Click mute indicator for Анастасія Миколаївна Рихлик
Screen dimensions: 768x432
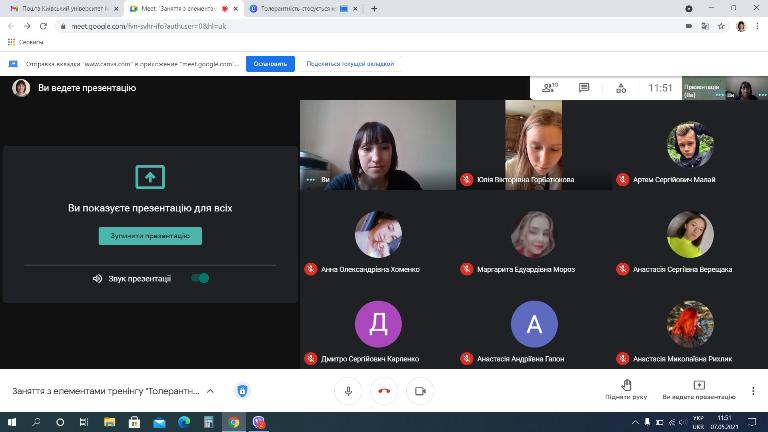623,359
